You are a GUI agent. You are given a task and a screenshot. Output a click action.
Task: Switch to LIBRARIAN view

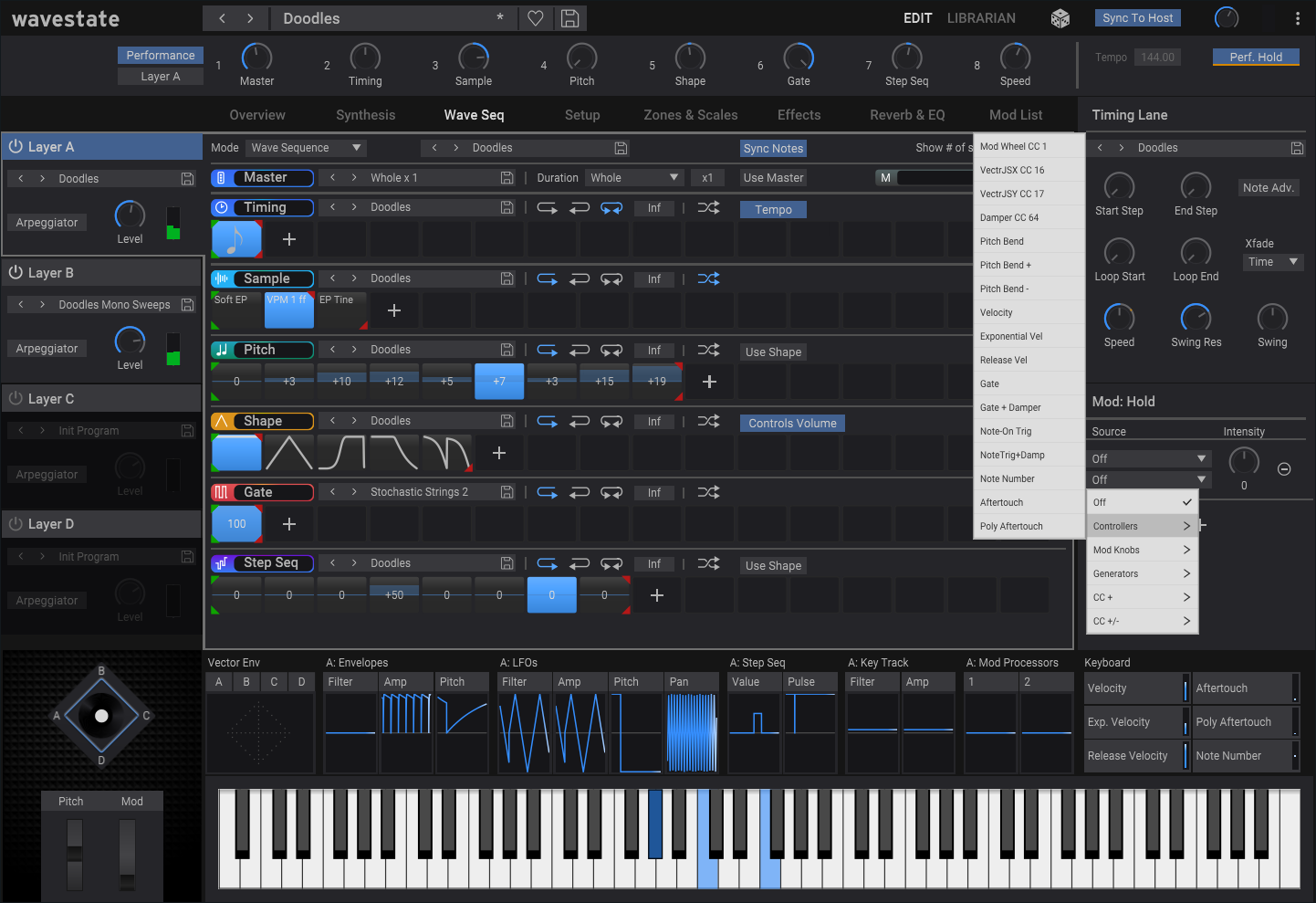[x=981, y=18]
